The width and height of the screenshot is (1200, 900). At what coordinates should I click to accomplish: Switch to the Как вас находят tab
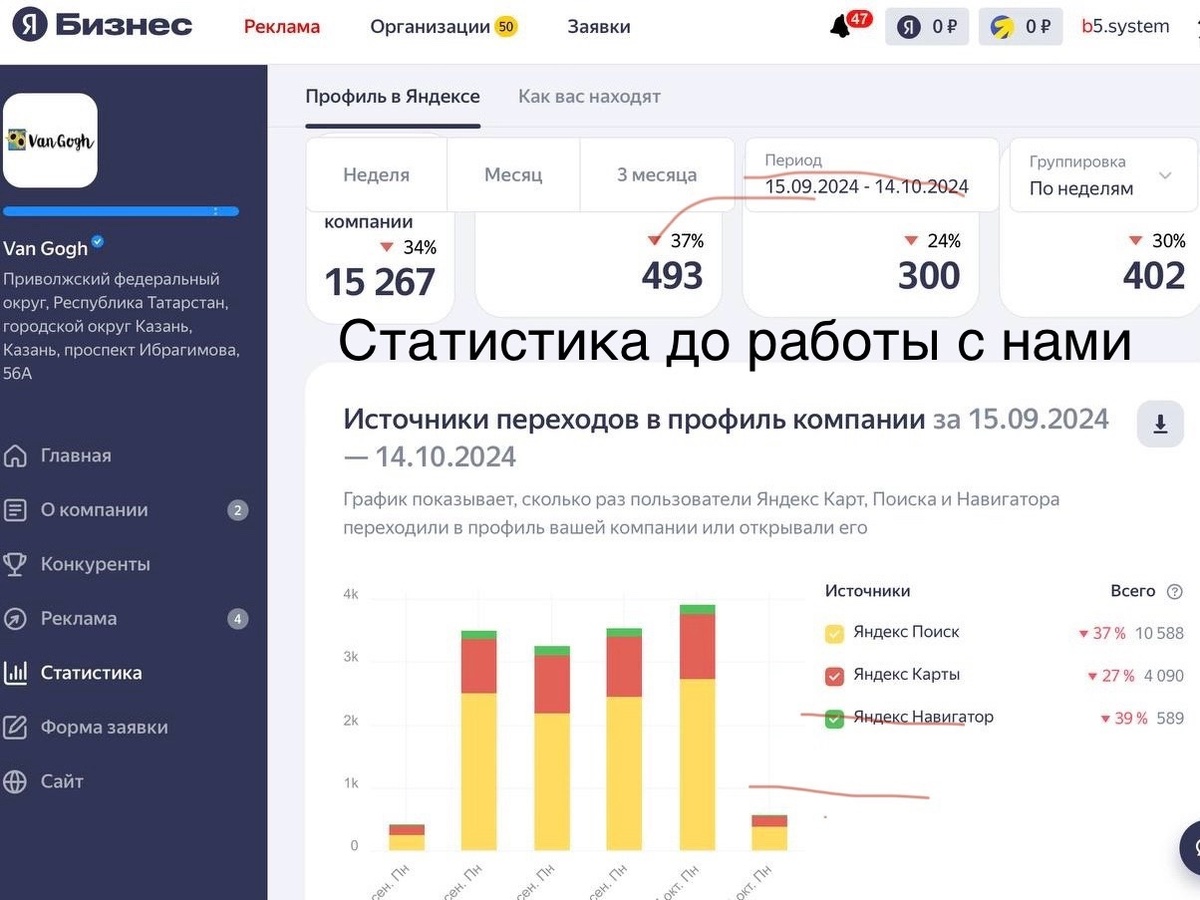click(x=588, y=96)
